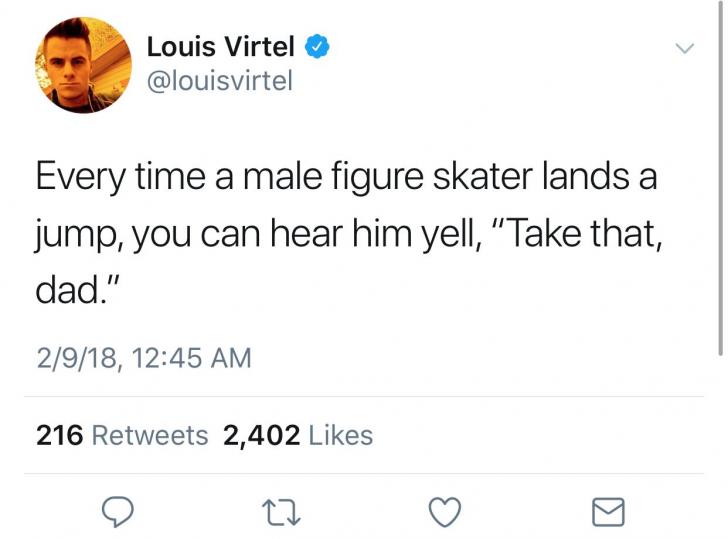The width and height of the screenshot is (728, 539).
Task: Click the Louis Virtel display name
Action: point(221,46)
